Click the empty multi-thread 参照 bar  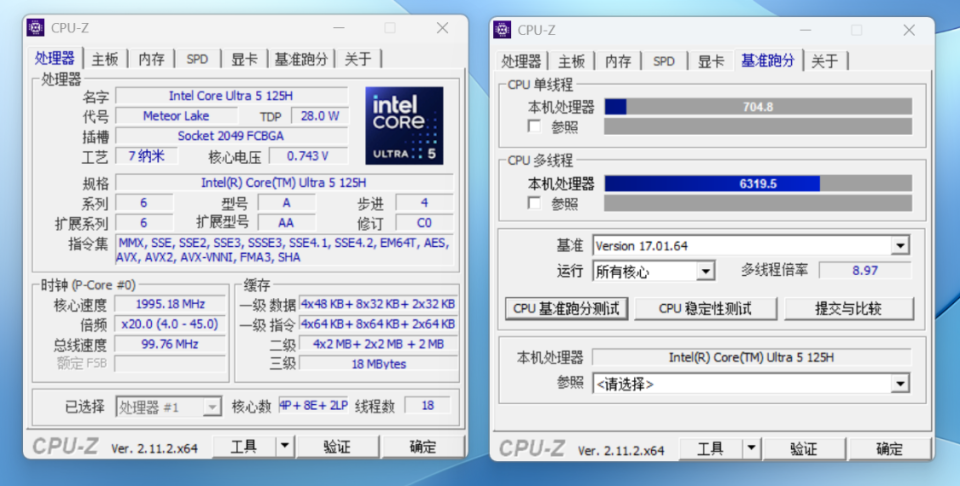tap(758, 203)
